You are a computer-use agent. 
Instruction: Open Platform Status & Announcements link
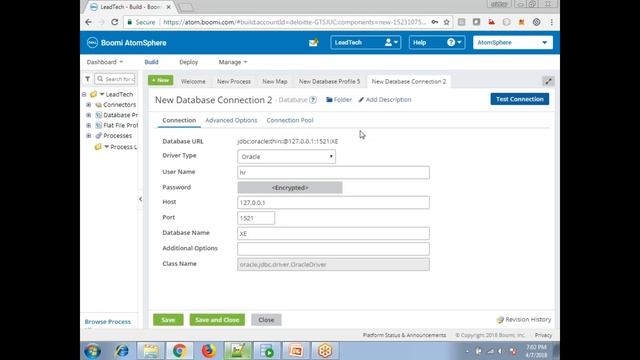coord(404,335)
